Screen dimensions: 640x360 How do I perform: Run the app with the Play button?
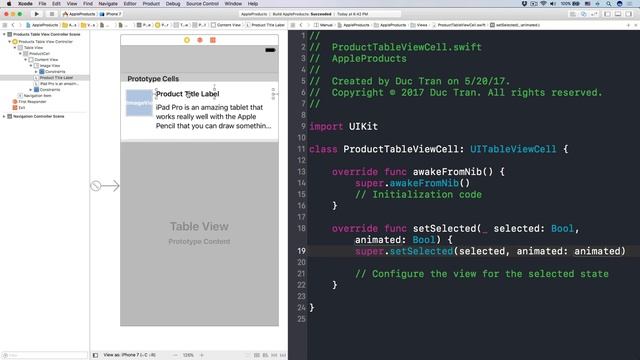coord(36,14)
